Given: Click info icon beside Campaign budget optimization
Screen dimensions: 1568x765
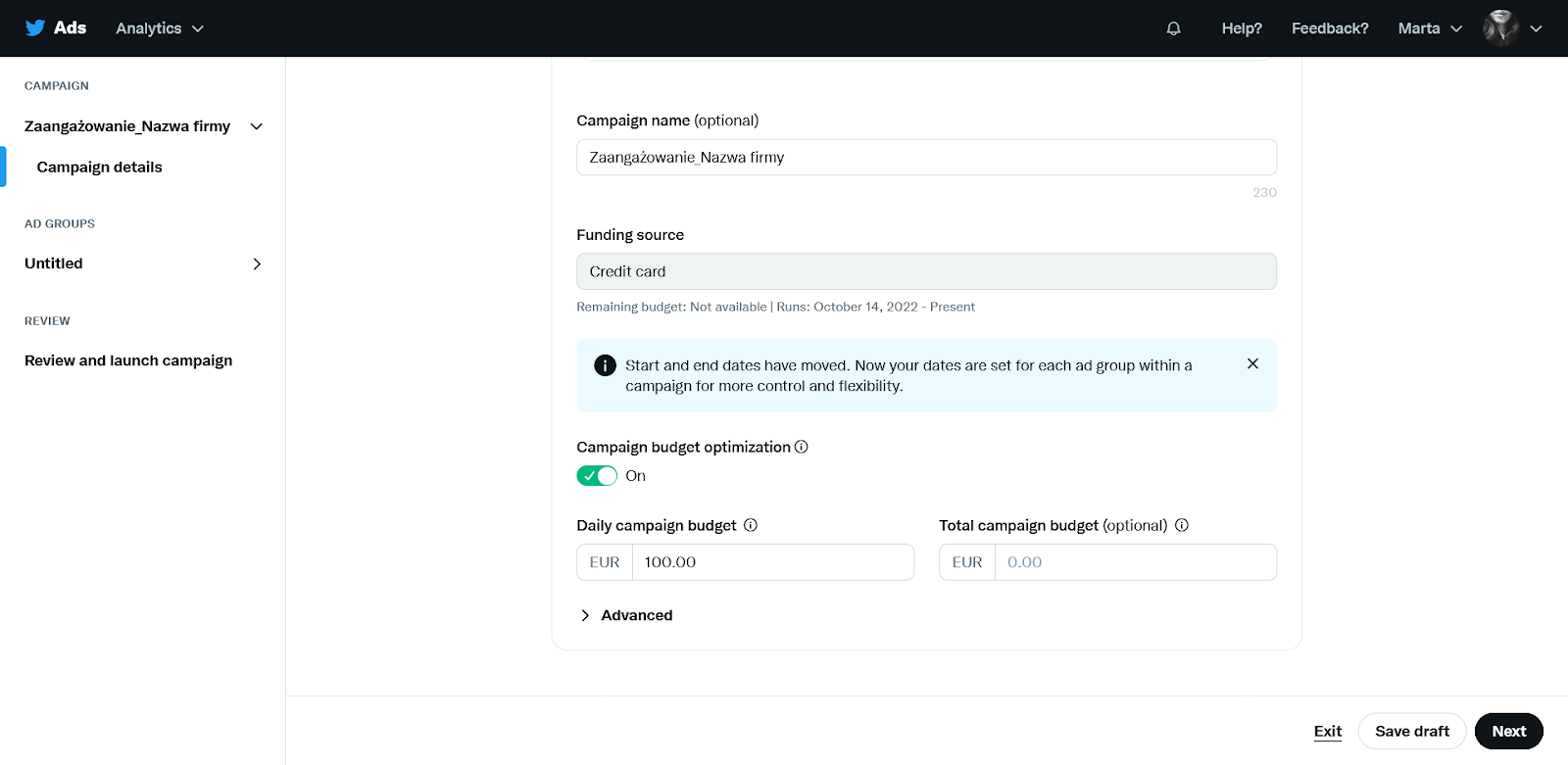Looking at the screenshot, I should (x=801, y=447).
